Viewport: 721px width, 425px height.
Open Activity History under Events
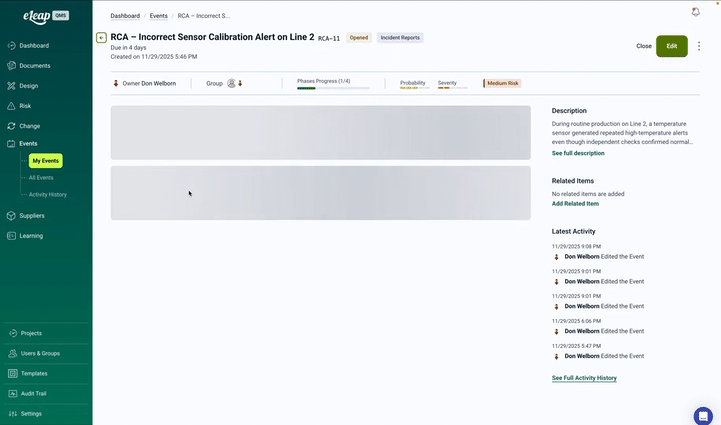48,194
